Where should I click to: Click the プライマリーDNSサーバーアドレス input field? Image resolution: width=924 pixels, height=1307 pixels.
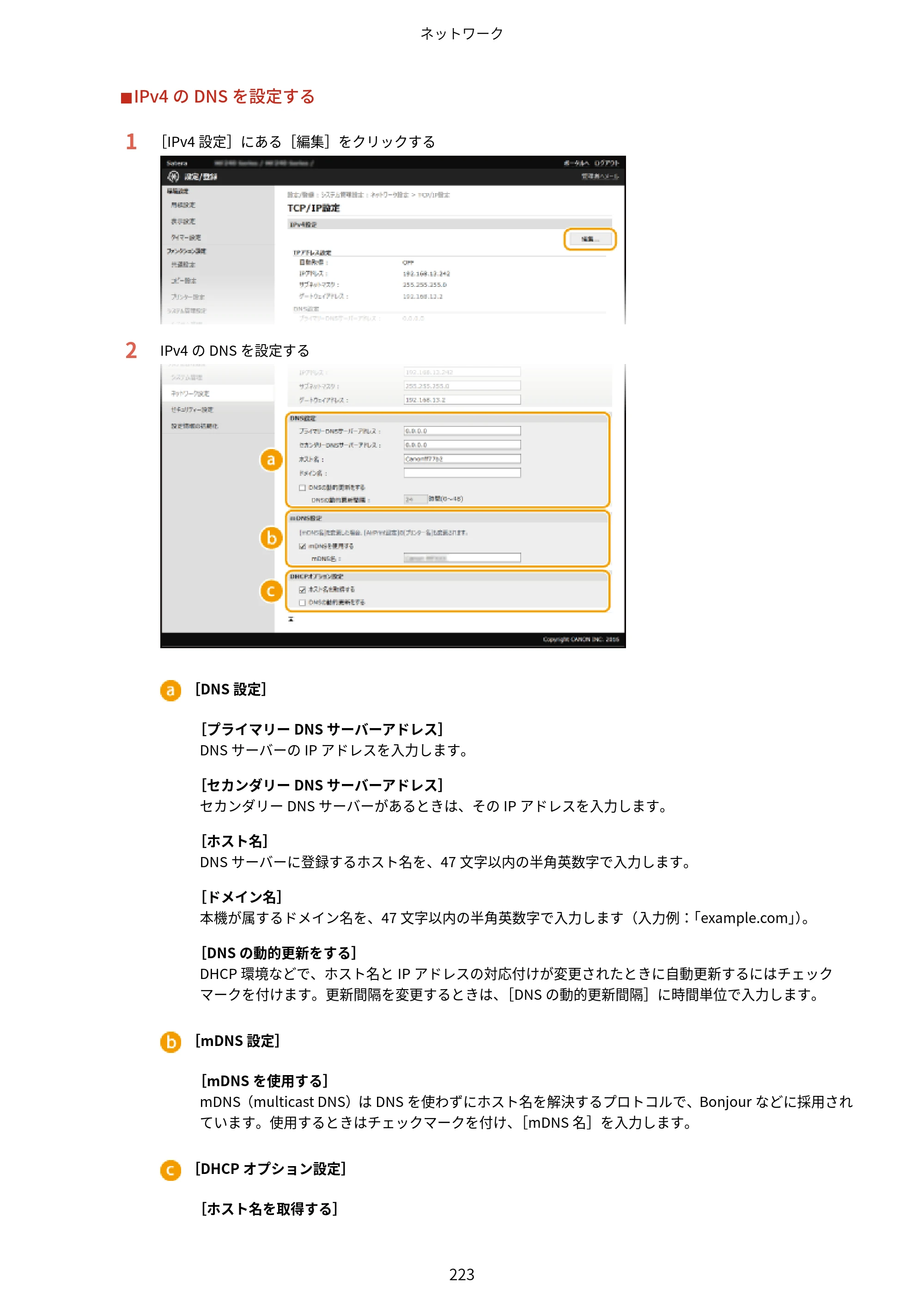(x=462, y=432)
